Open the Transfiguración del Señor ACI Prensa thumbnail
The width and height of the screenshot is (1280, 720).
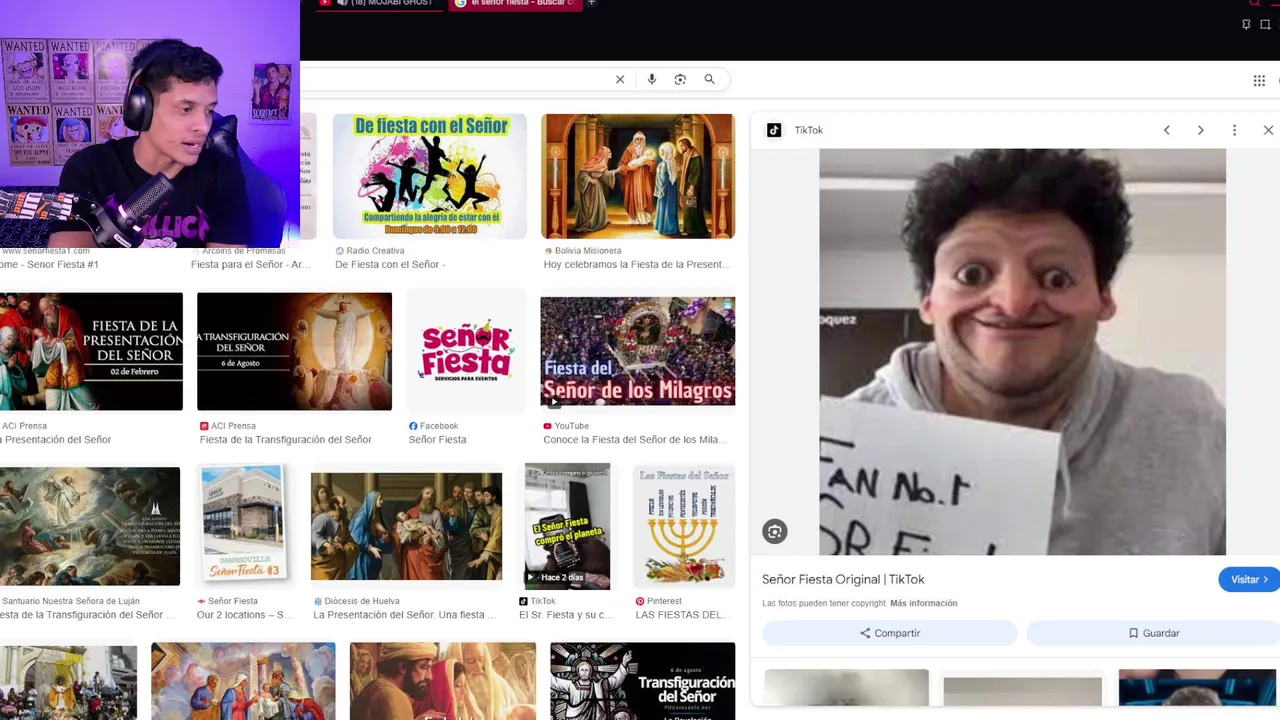tap(294, 351)
